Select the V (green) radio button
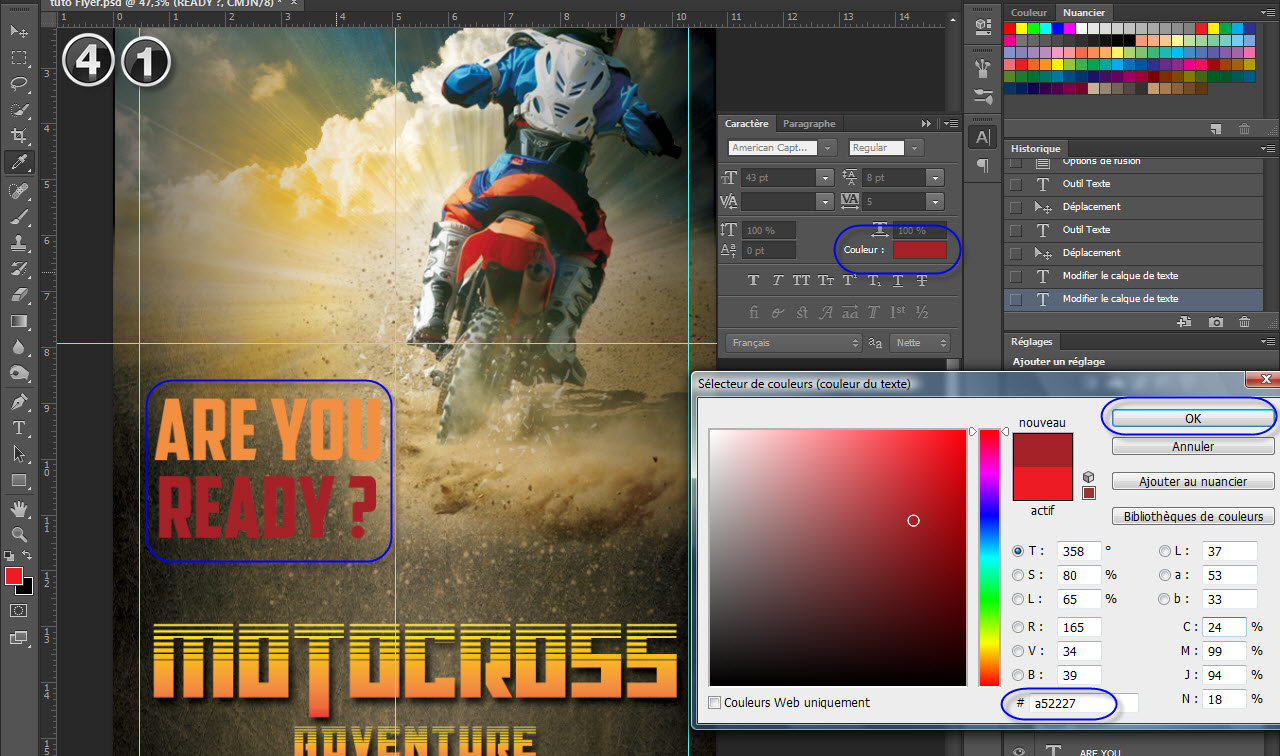 click(1018, 651)
